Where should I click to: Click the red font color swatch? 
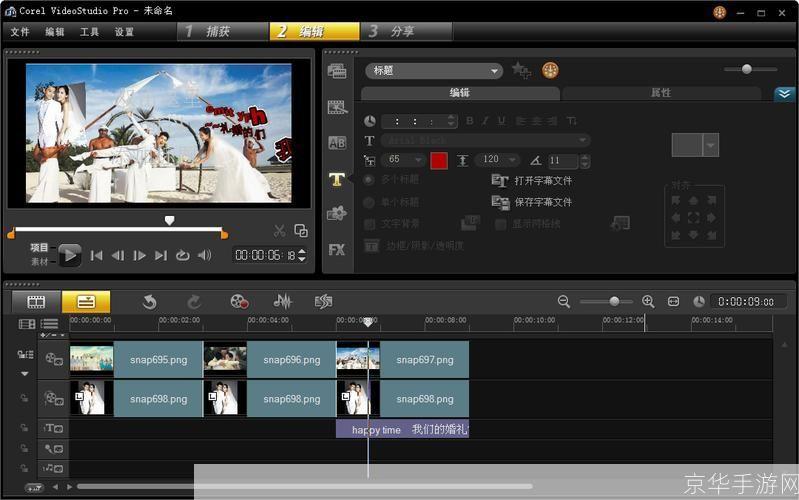tap(439, 160)
